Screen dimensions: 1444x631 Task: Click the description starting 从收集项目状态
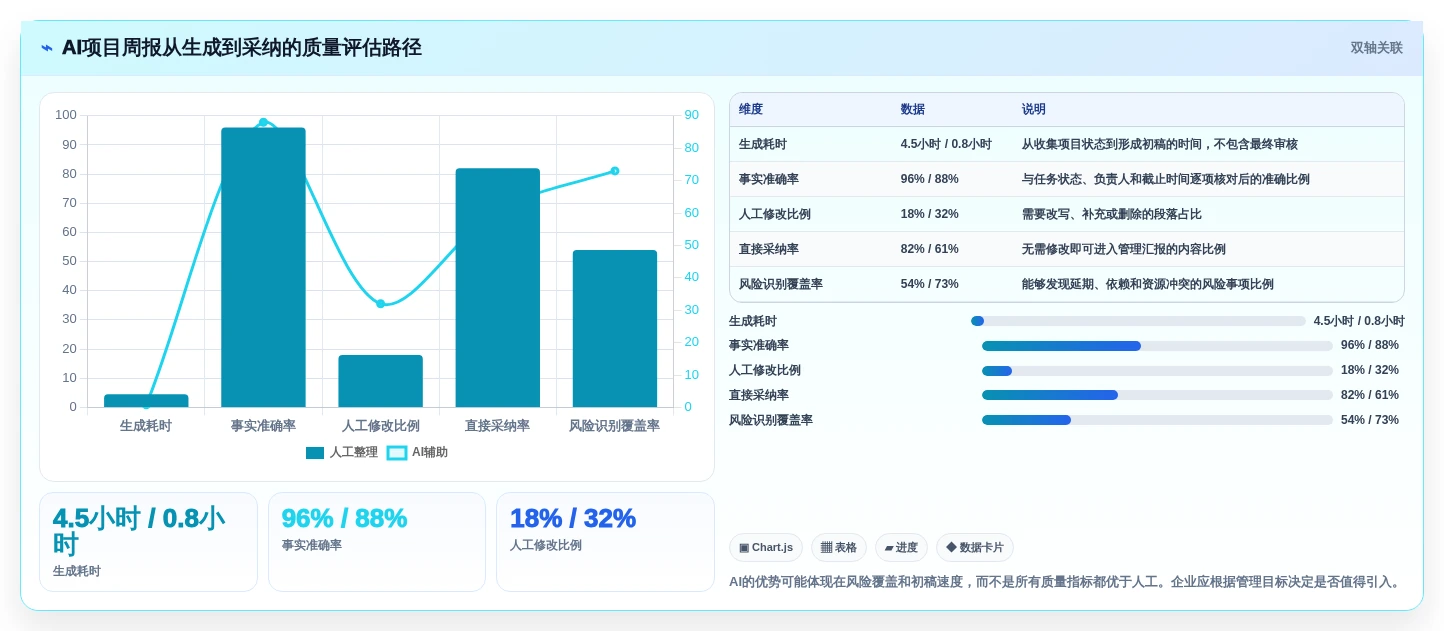[1159, 144]
